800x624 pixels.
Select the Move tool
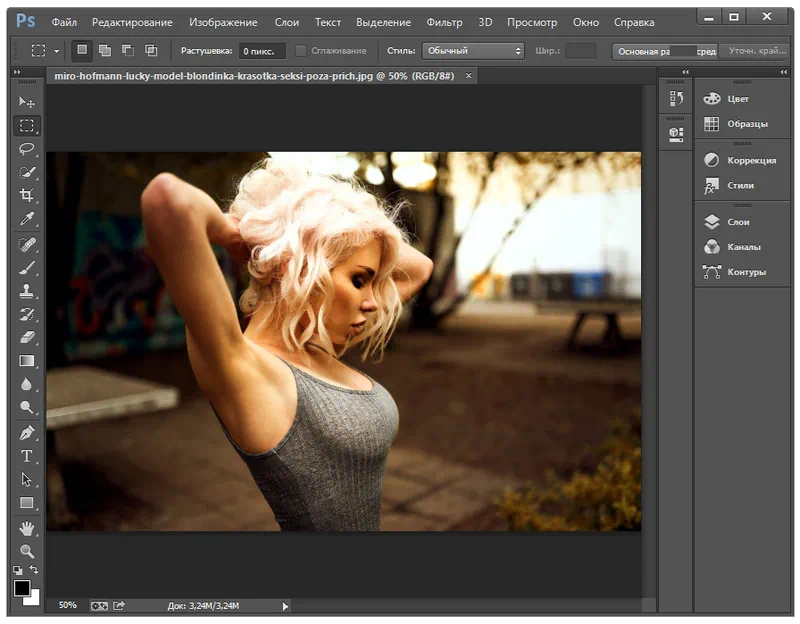click(27, 102)
